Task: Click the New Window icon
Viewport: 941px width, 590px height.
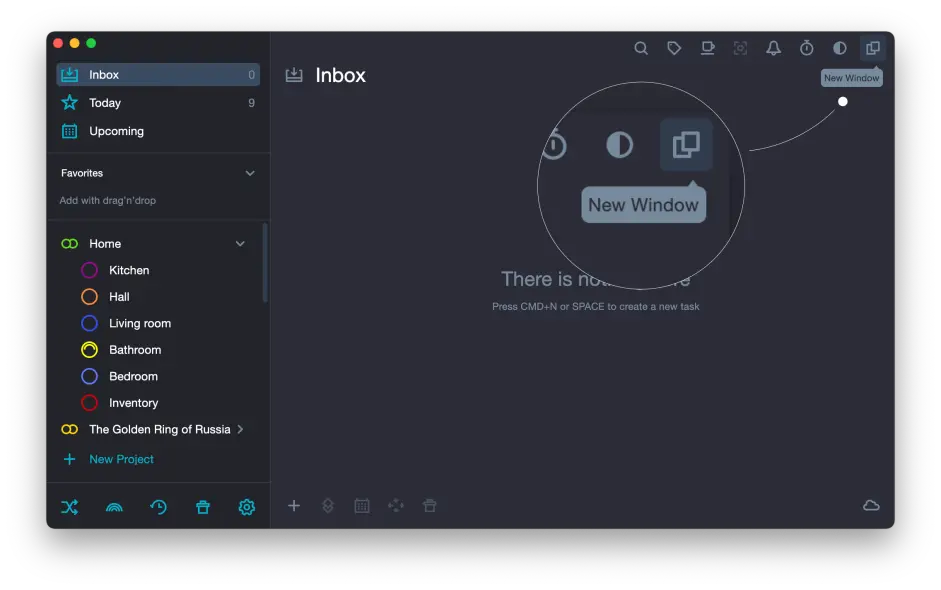Action: coord(872,48)
